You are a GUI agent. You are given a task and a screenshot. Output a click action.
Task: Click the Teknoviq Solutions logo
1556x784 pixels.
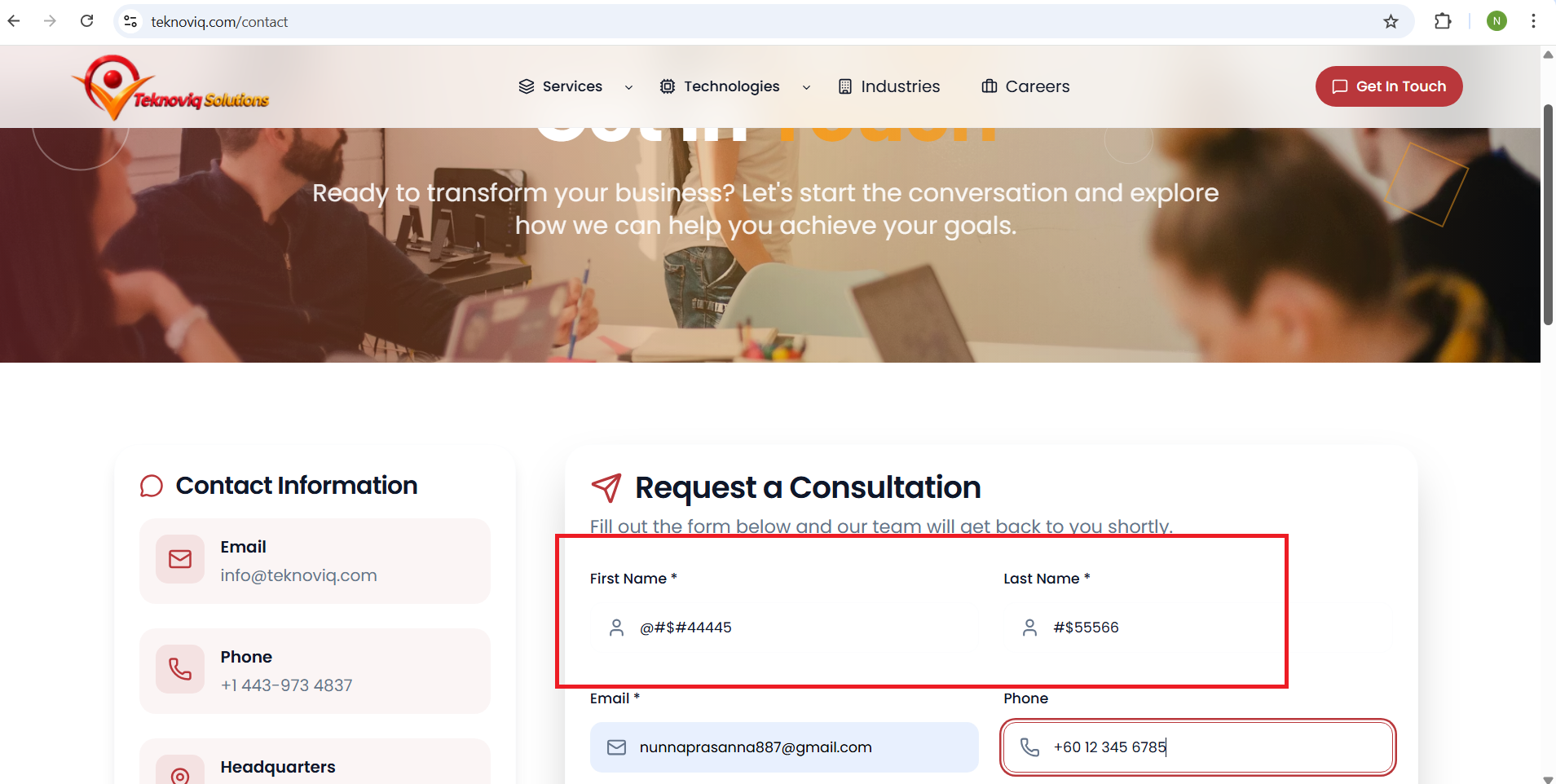pyautogui.click(x=171, y=88)
